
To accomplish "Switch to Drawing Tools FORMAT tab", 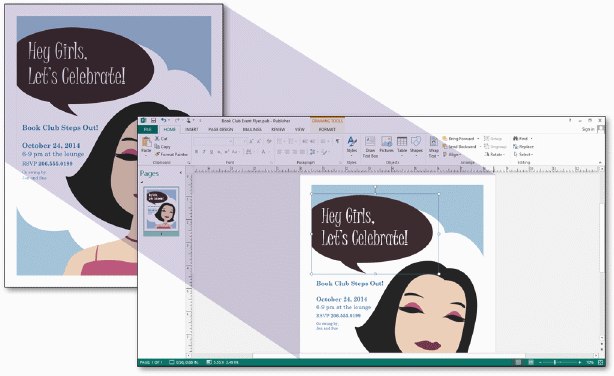I will 327,129.
